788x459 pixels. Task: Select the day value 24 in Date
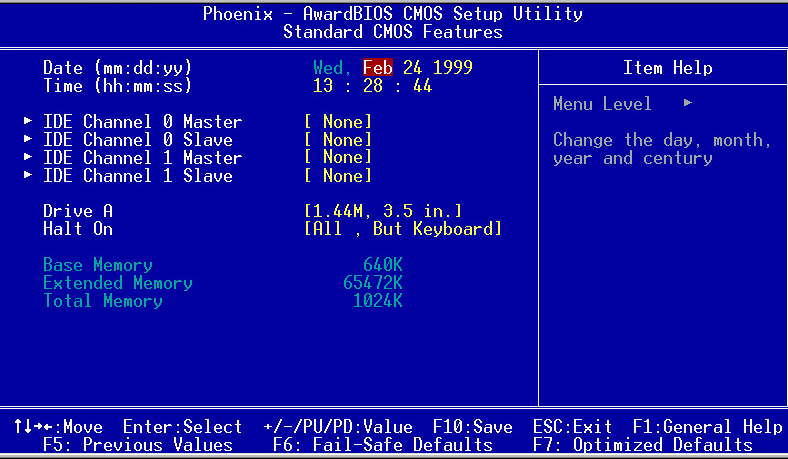point(413,68)
